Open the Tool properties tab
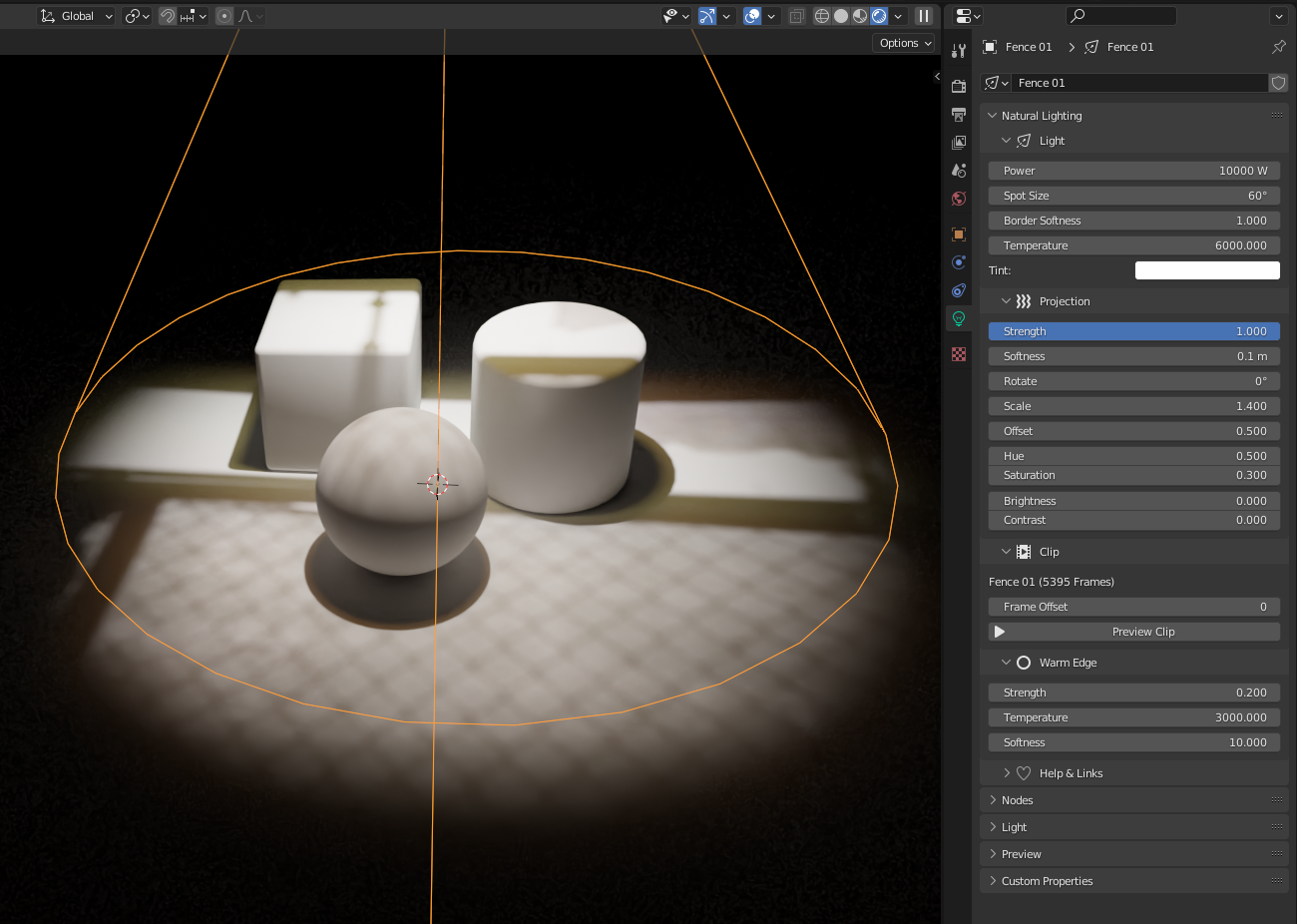The width and height of the screenshot is (1297, 924). [959, 51]
